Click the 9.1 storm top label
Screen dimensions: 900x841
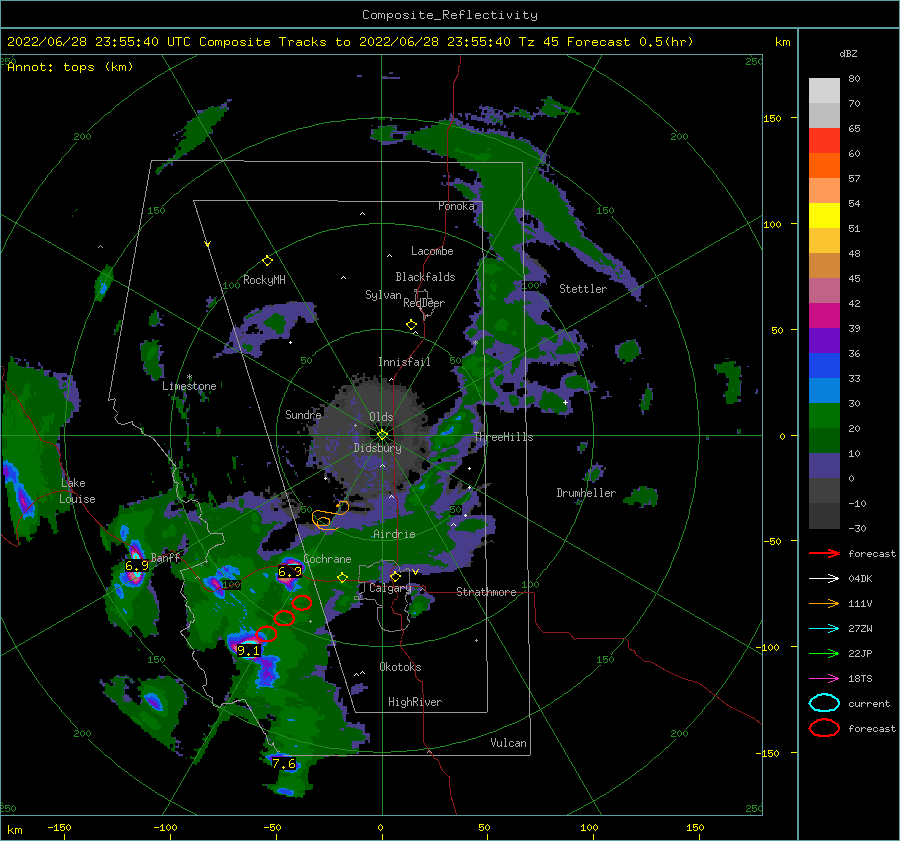[x=249, y=650]
